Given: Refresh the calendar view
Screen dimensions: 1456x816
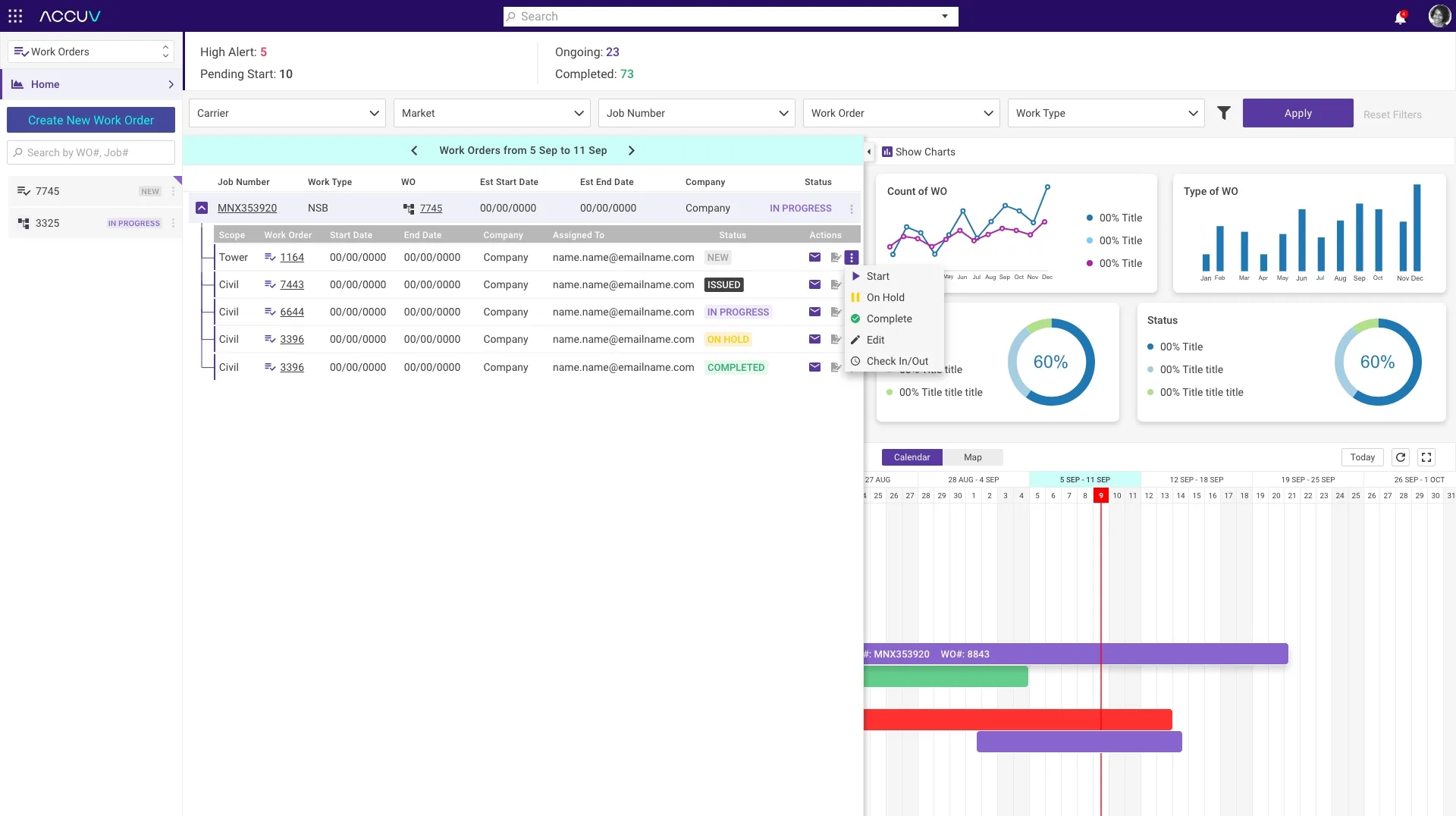Looking at the screenshot, I should pyautogui.click(x=1401, y=457).
